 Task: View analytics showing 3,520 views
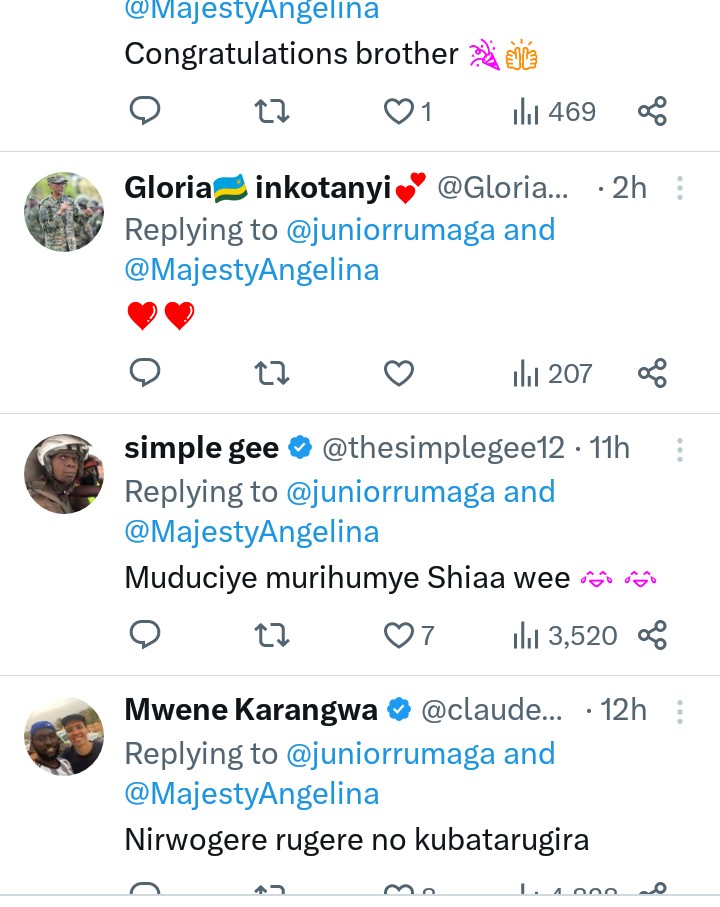(x=564, y=635)
